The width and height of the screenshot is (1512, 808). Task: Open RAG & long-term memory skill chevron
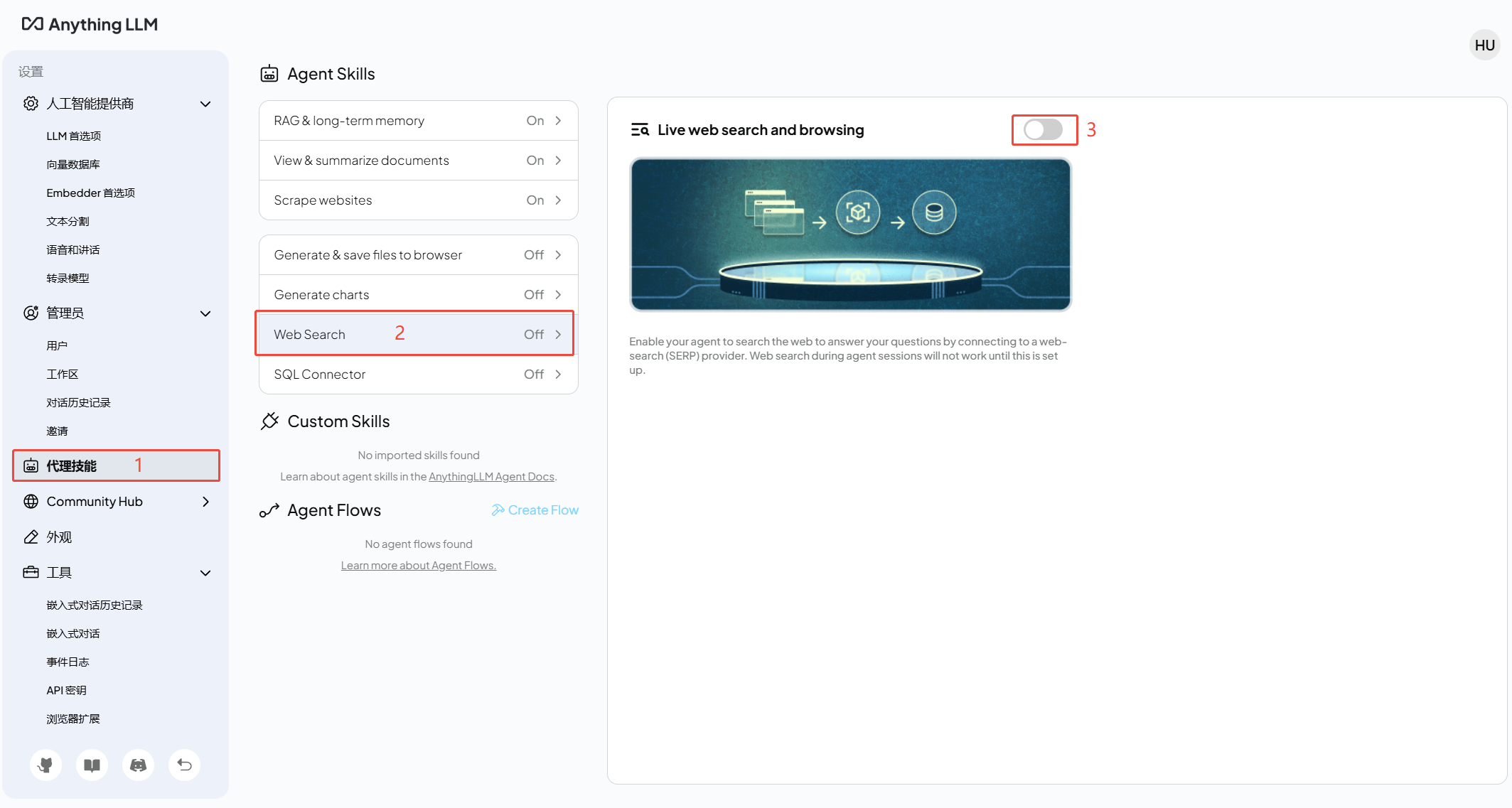point(558,121)
